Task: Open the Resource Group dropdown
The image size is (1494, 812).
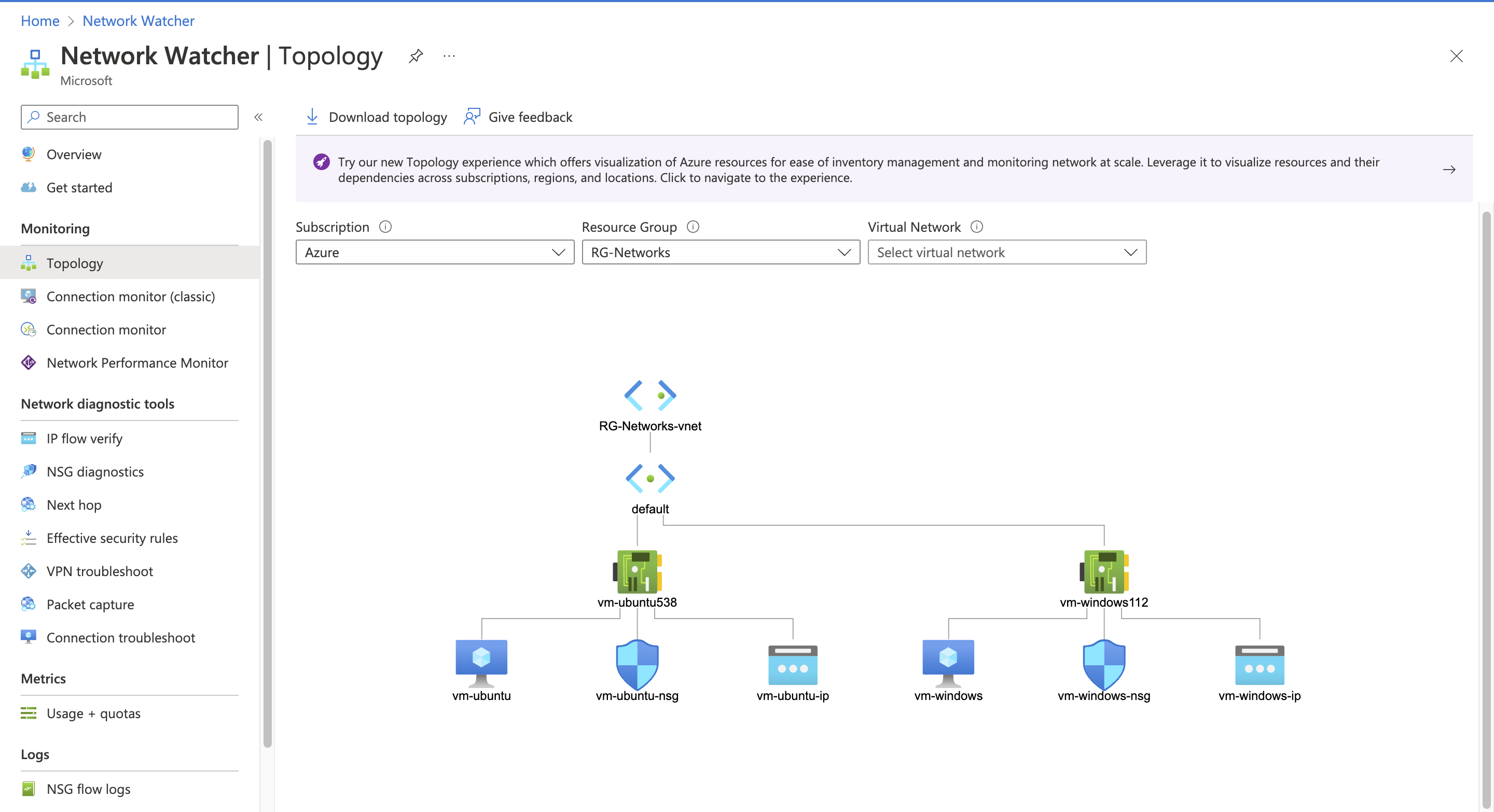Action: pos(721,252)
